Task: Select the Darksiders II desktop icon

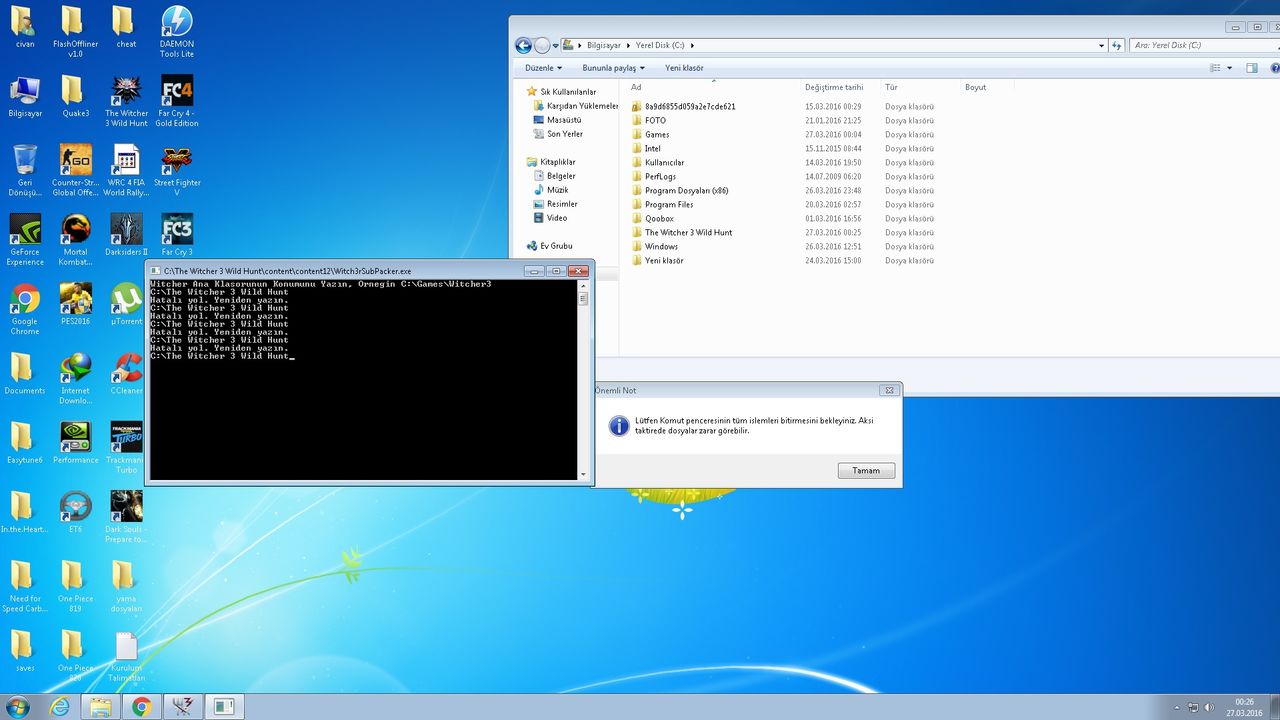Action: pyautogui.click(x=126, y=235)
